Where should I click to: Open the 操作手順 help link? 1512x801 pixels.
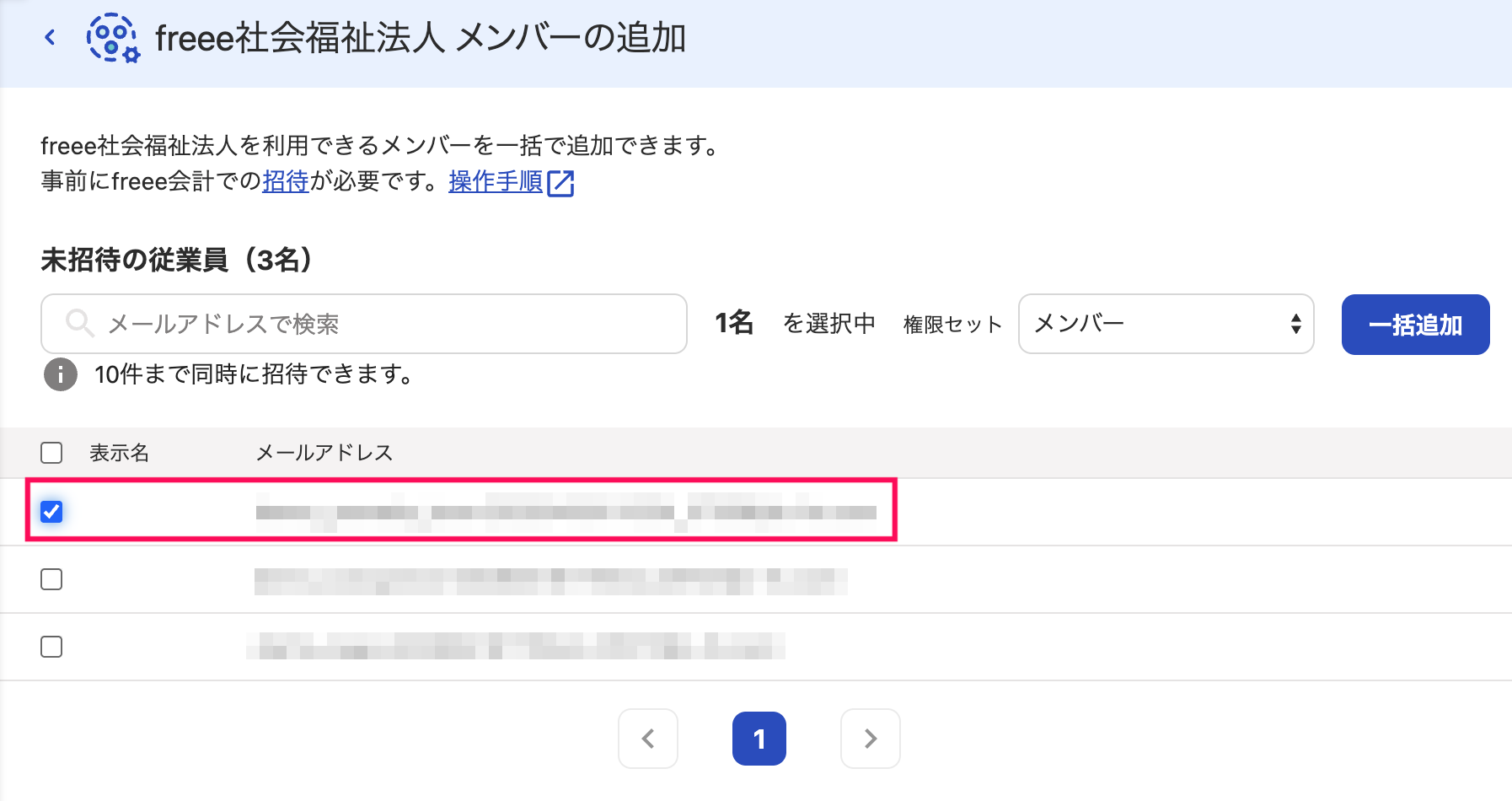[496, 181]
